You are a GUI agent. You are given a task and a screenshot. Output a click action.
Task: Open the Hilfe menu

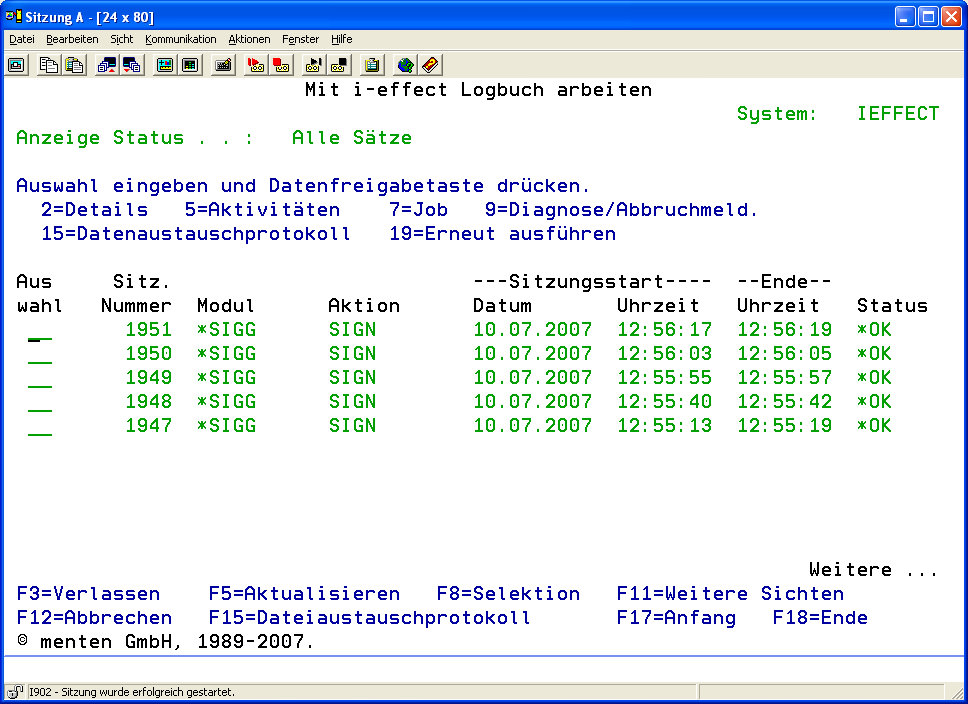(x=342, y=39)
